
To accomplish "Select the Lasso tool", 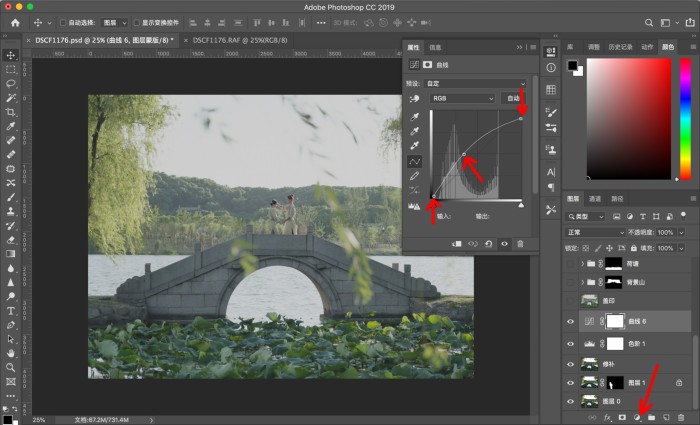I will [11, 83].
